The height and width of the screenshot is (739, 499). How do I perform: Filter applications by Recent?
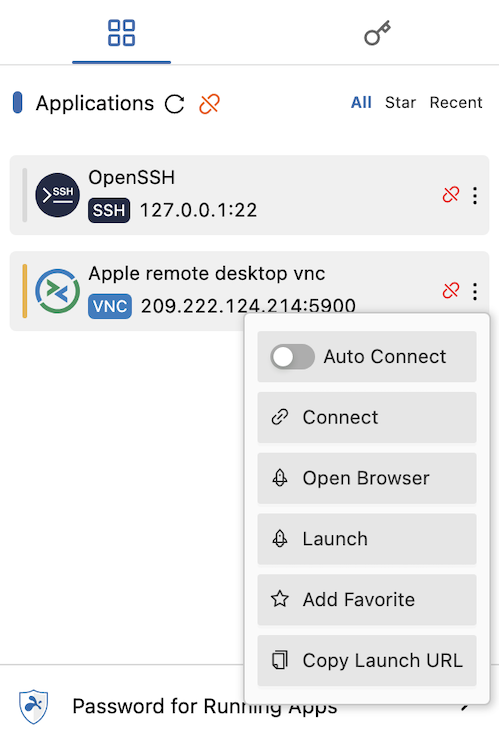tap(456, 102)
